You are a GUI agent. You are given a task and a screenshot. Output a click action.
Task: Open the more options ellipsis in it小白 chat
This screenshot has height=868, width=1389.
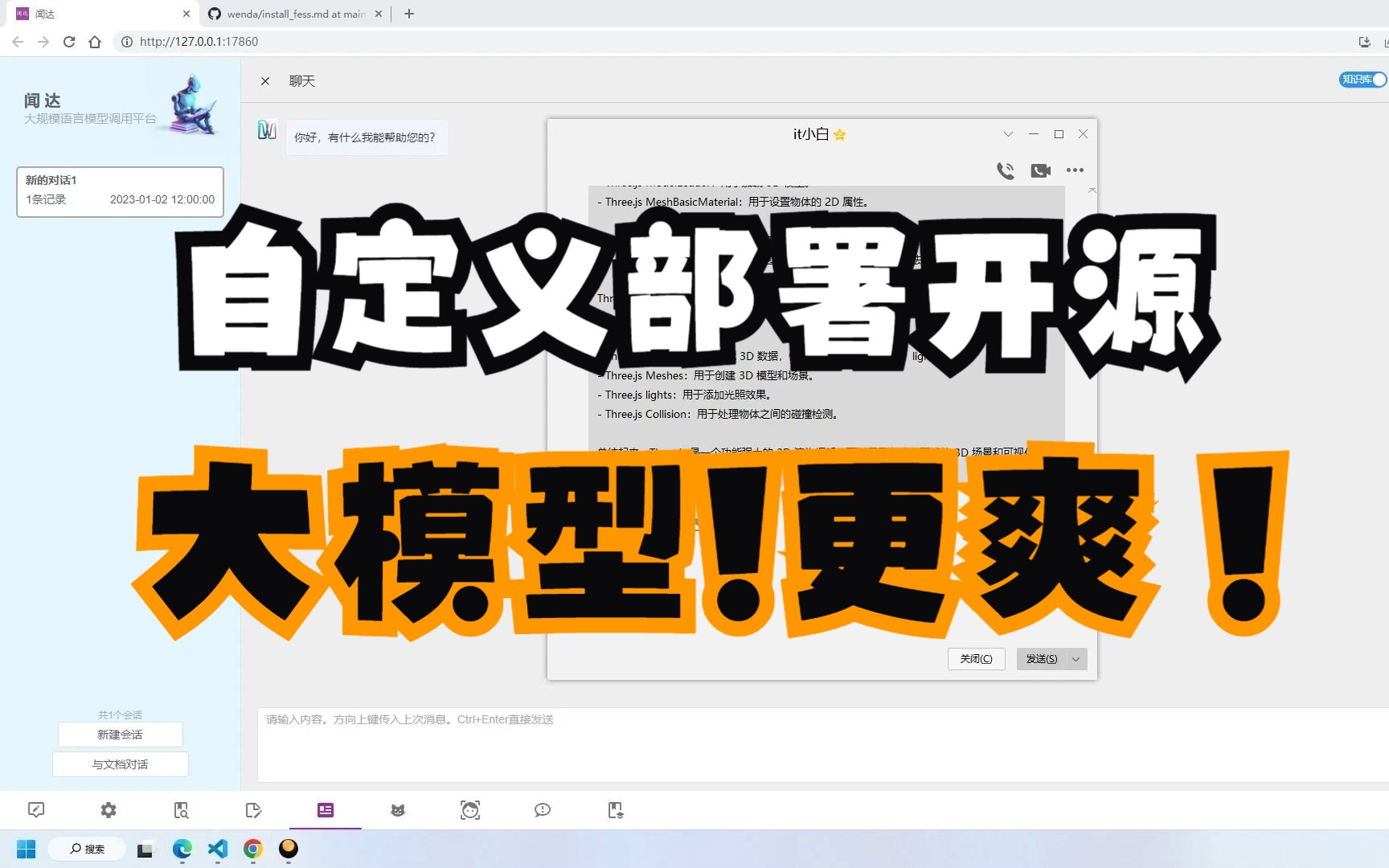click(x=1075, y=170)
